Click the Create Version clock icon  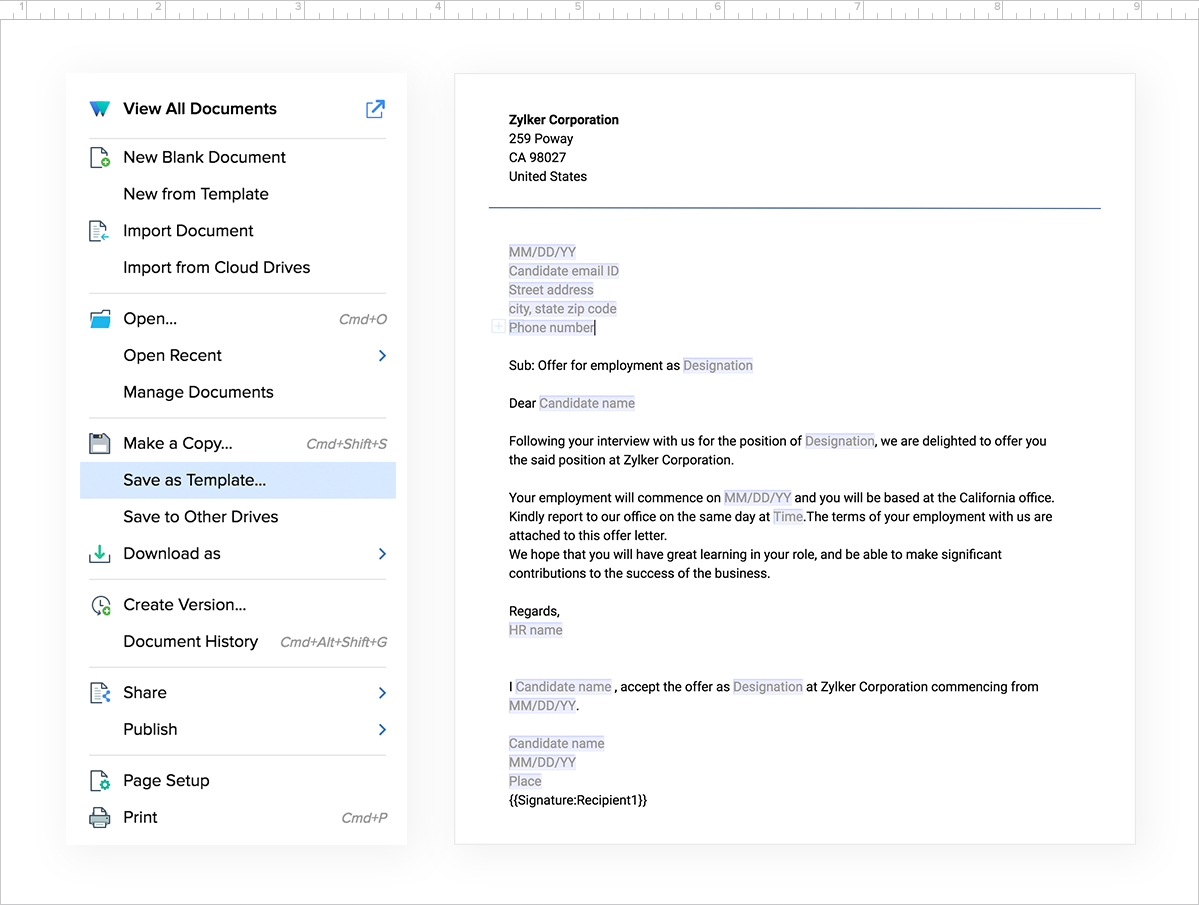(x=100, y=605)
